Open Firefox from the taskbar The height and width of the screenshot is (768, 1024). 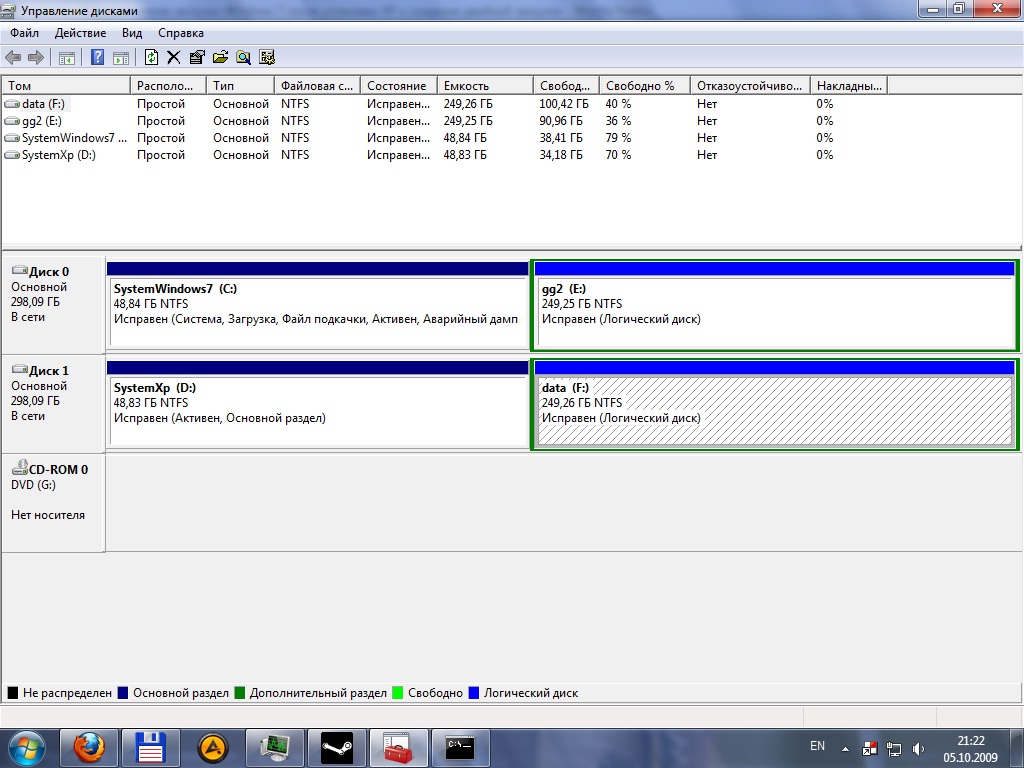tap(89, 748)
